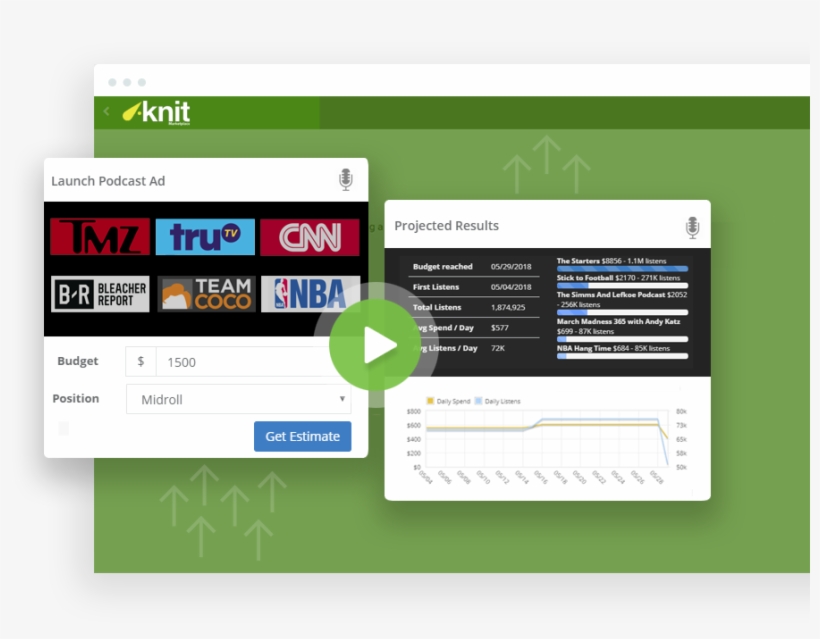Play the video with green play button

coord(374,345)
